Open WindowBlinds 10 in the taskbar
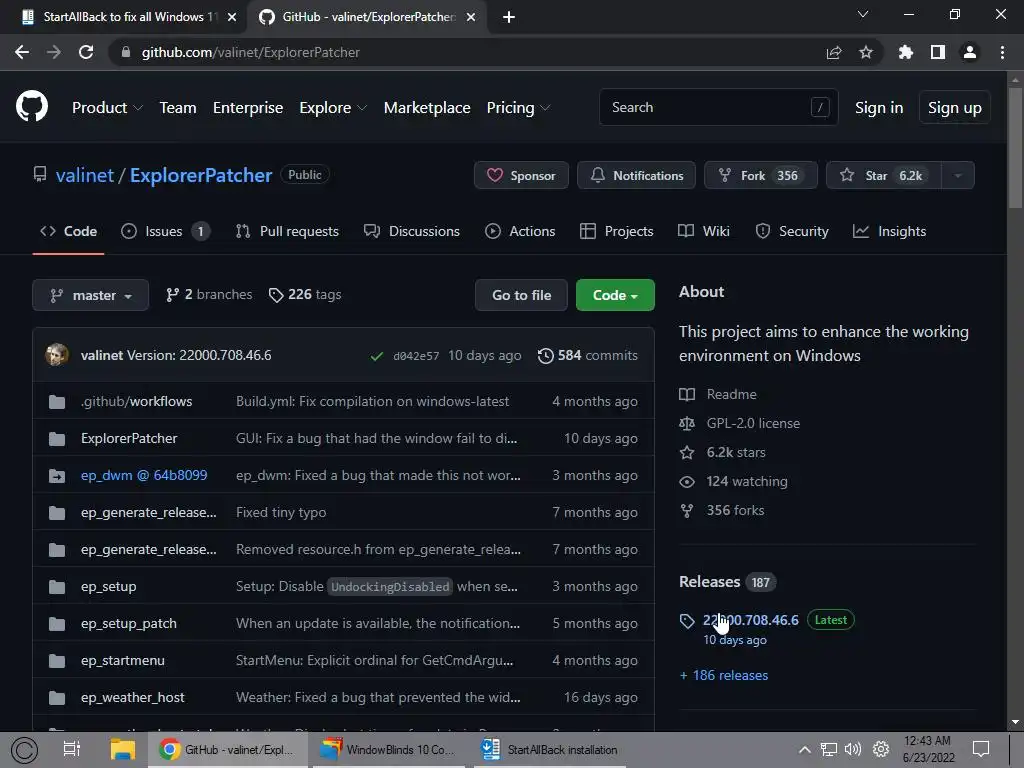This screenshot has height=768, width=1024. [x=389, y=750]
